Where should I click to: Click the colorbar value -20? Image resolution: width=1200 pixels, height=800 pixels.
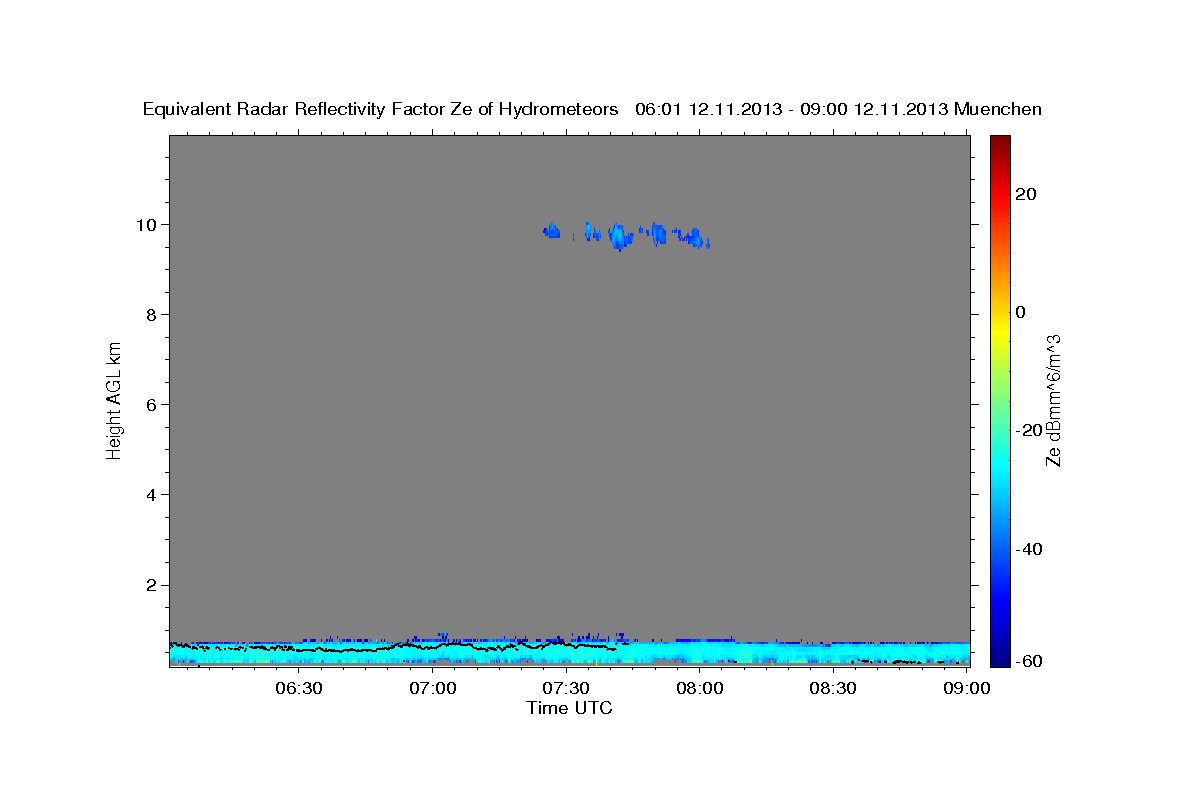[x=1027, y=430]
